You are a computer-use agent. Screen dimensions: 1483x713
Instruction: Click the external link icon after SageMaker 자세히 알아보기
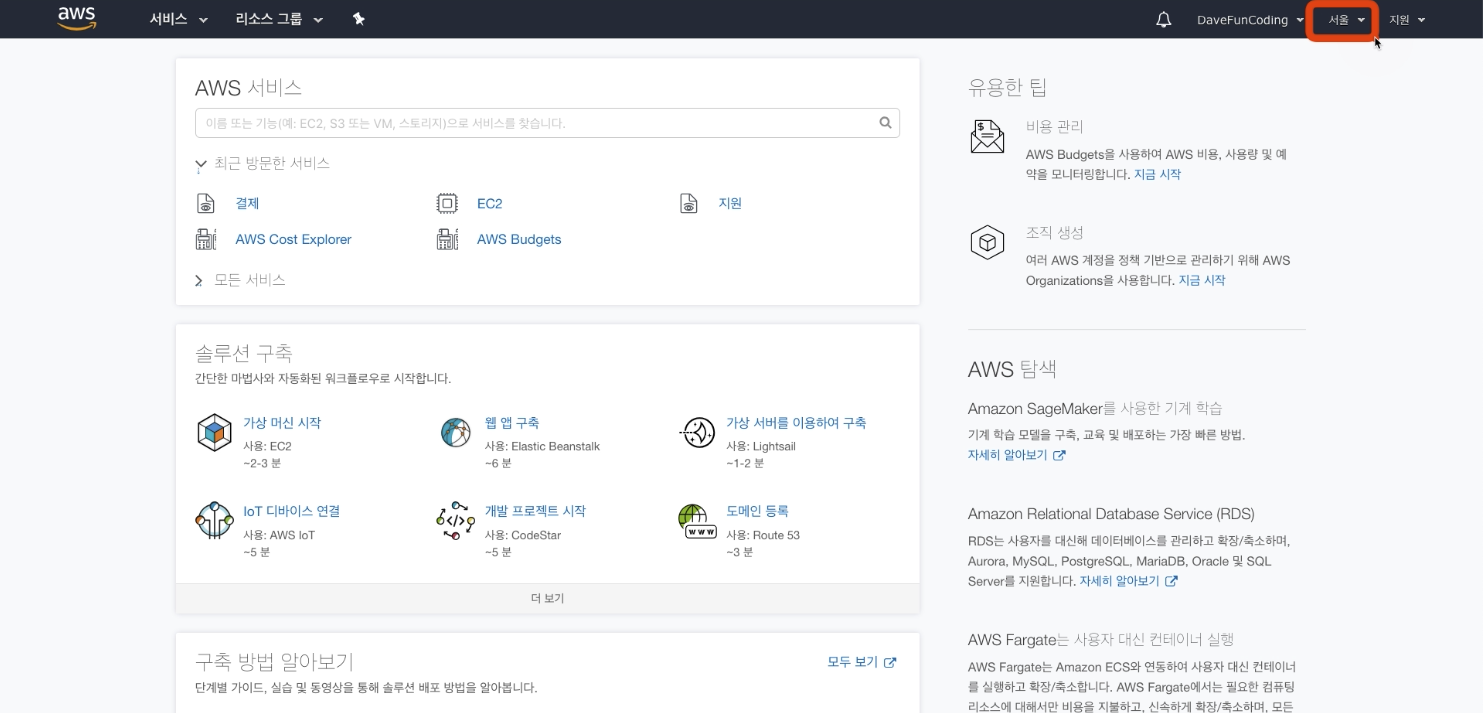pos(1059,455)
